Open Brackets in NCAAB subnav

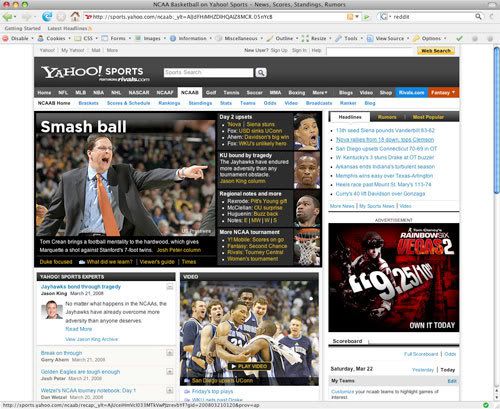88,103
